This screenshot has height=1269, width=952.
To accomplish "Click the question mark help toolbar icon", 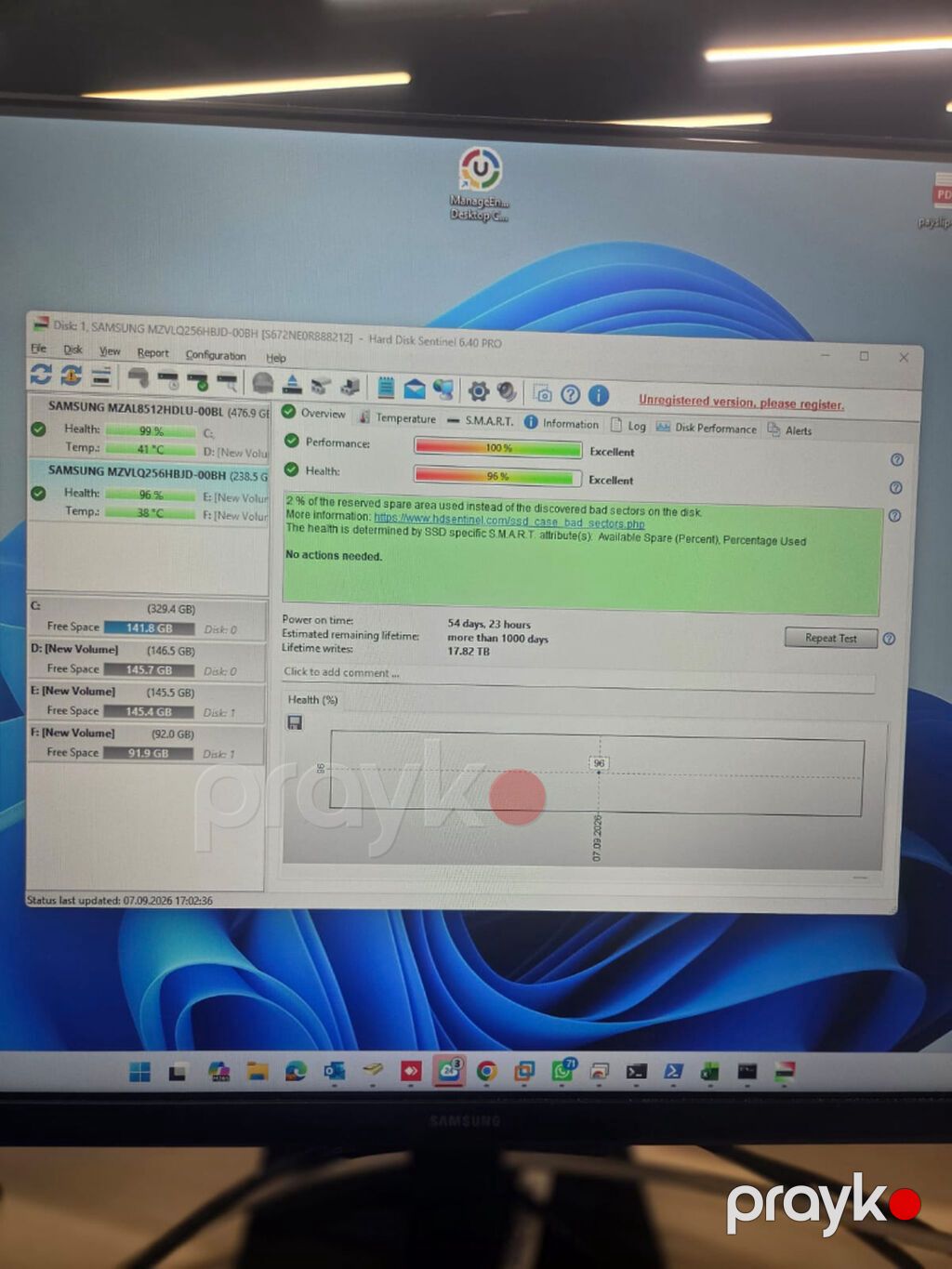I will (x=570, y=394).
